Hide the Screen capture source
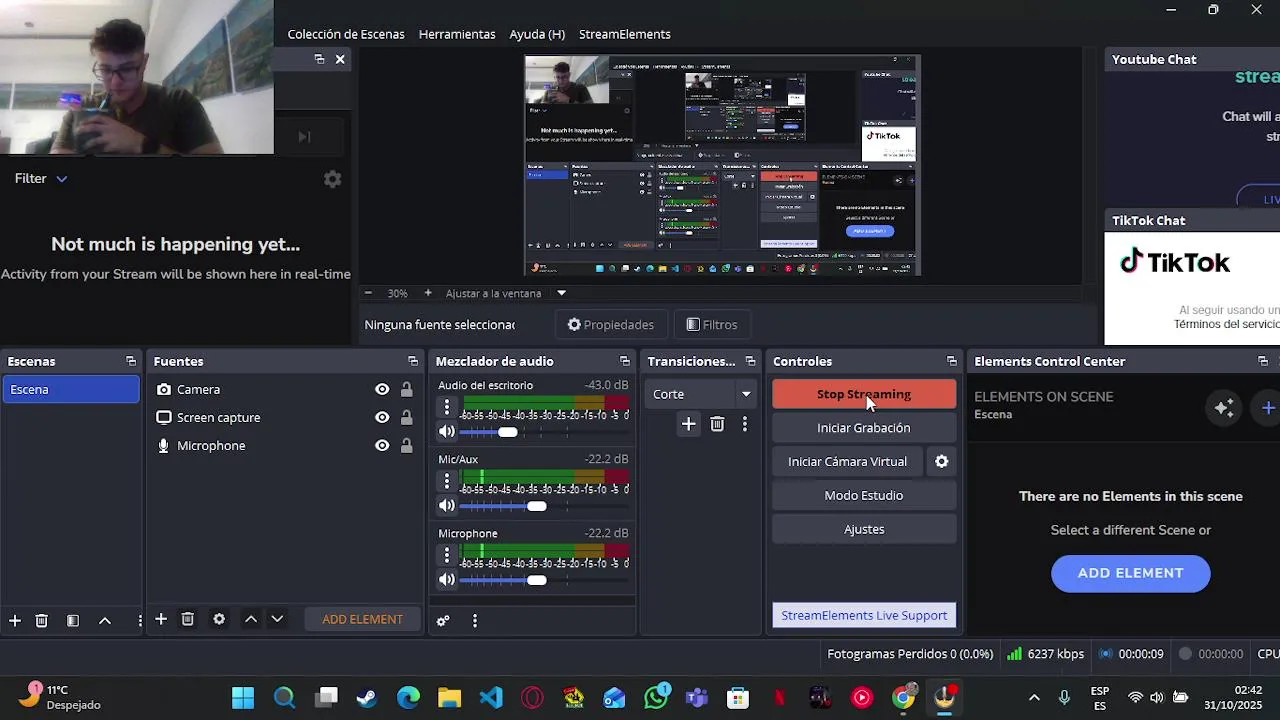The image size is (1280, 720). tap(382, 418)
